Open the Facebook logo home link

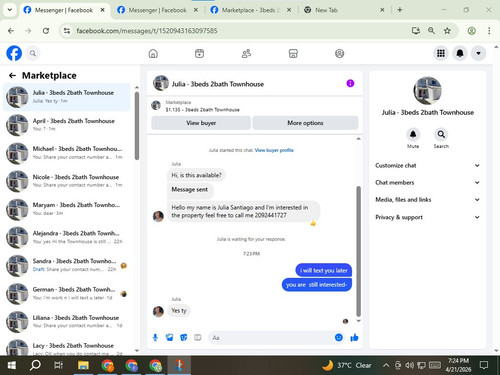click(x=14, y=53)
